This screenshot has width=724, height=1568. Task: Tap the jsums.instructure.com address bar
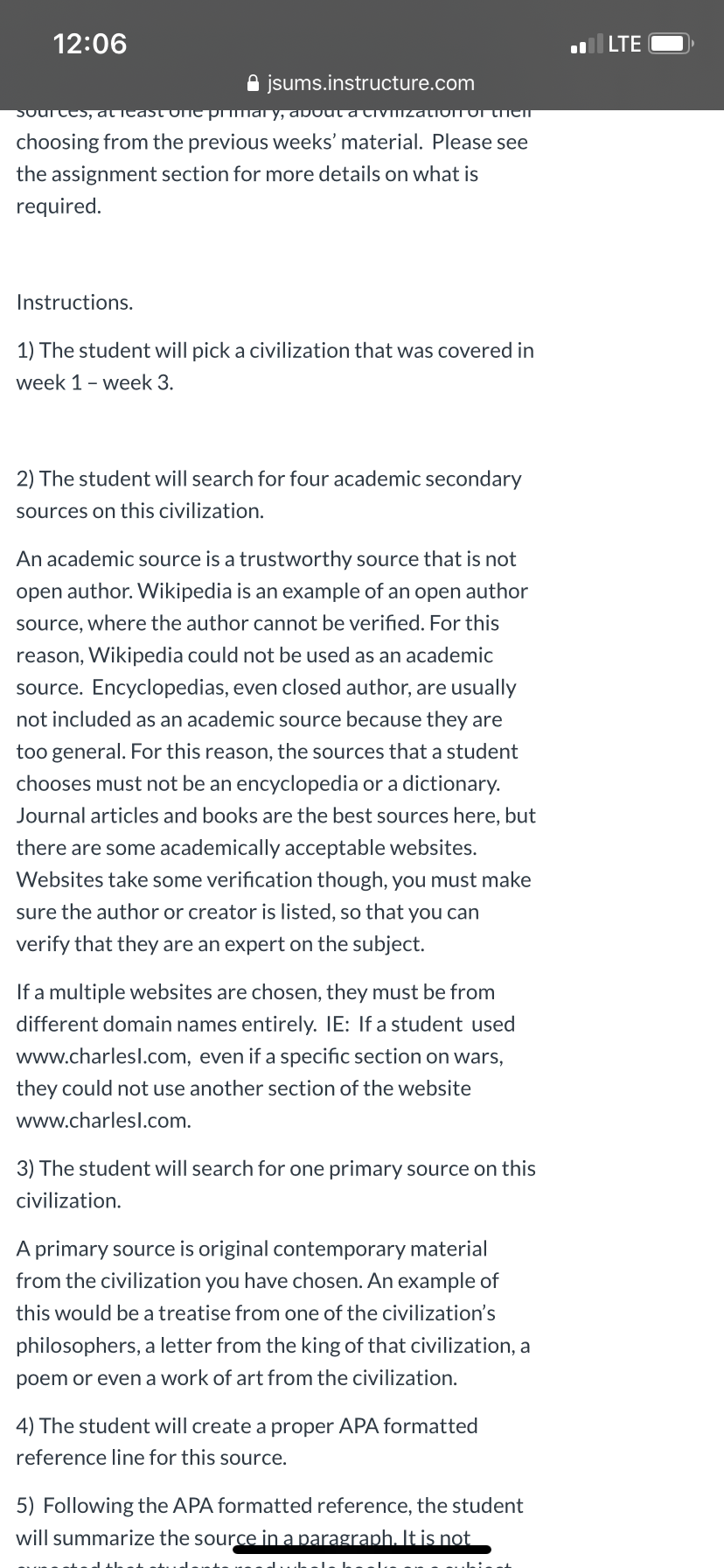[x=362, y=83]
